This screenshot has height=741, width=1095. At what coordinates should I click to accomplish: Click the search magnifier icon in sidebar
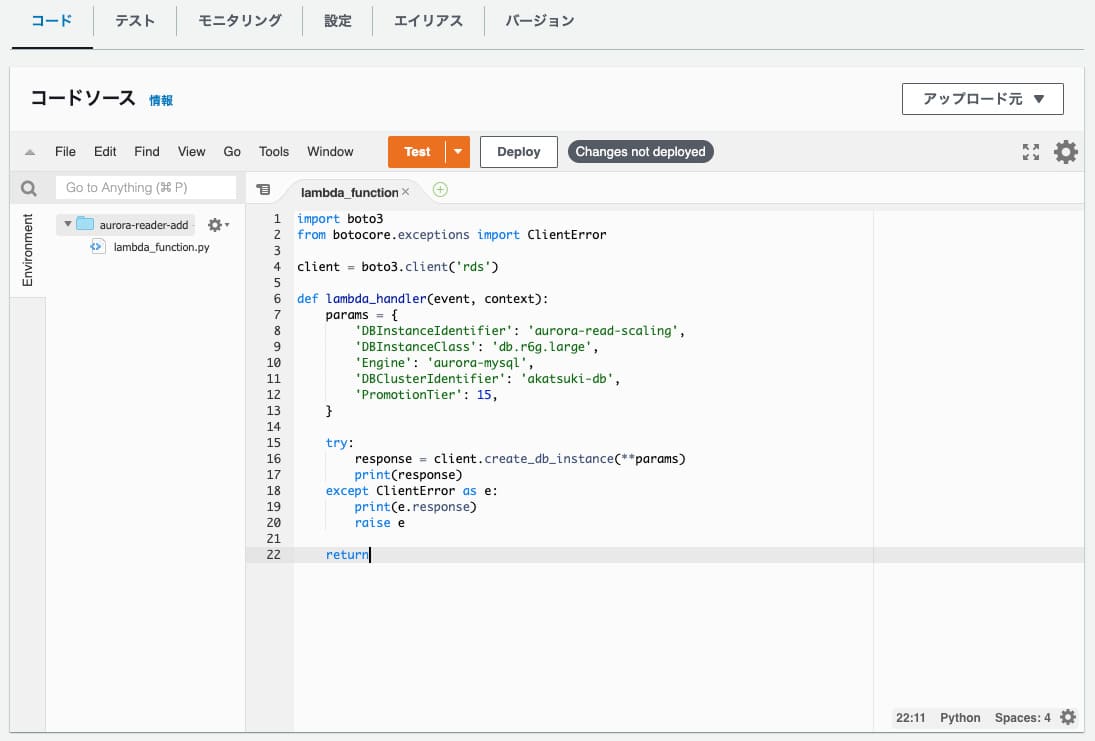click(x=29, y=188)
